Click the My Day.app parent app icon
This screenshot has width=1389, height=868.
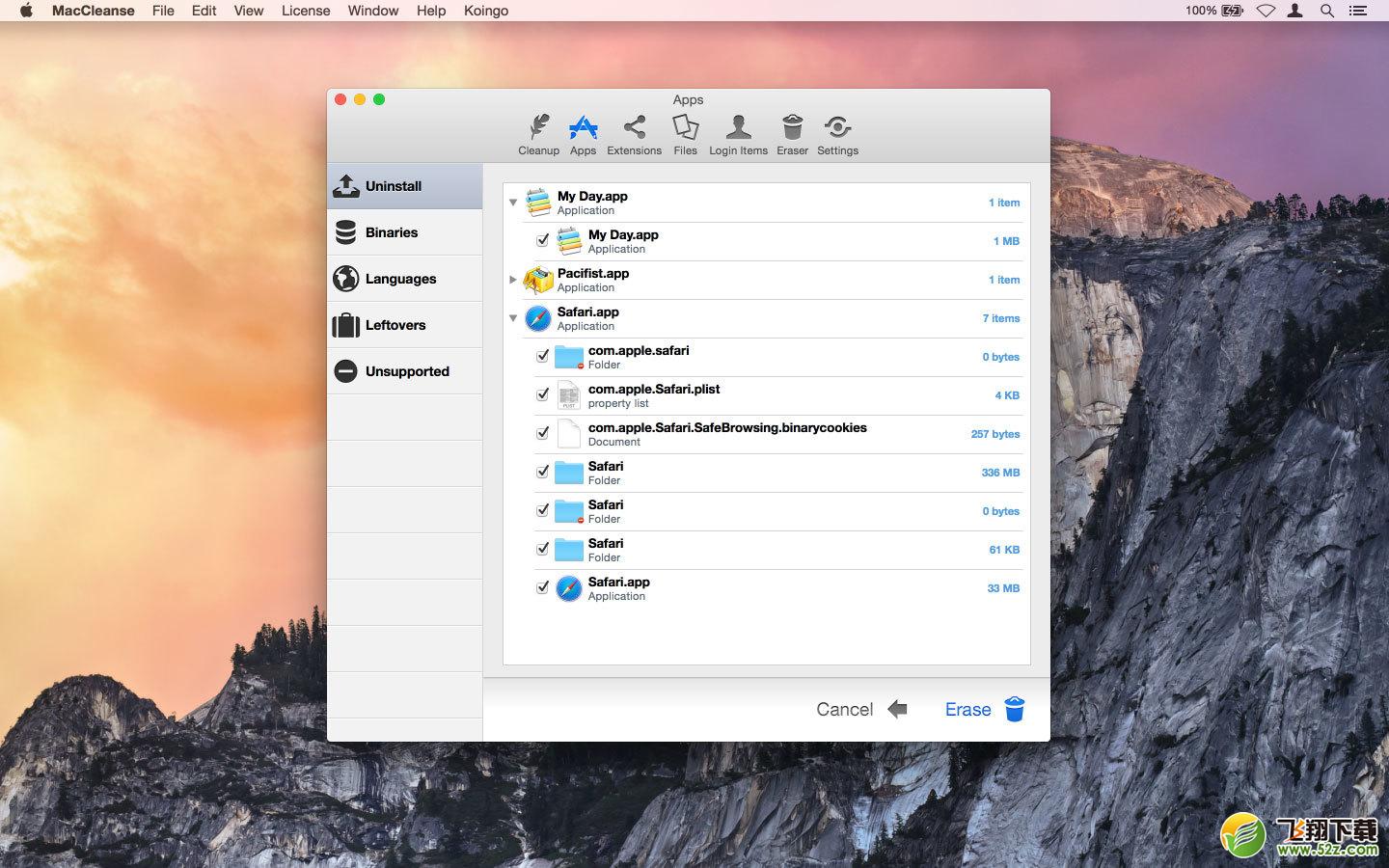pyautogui.click(x=537, y=203)
